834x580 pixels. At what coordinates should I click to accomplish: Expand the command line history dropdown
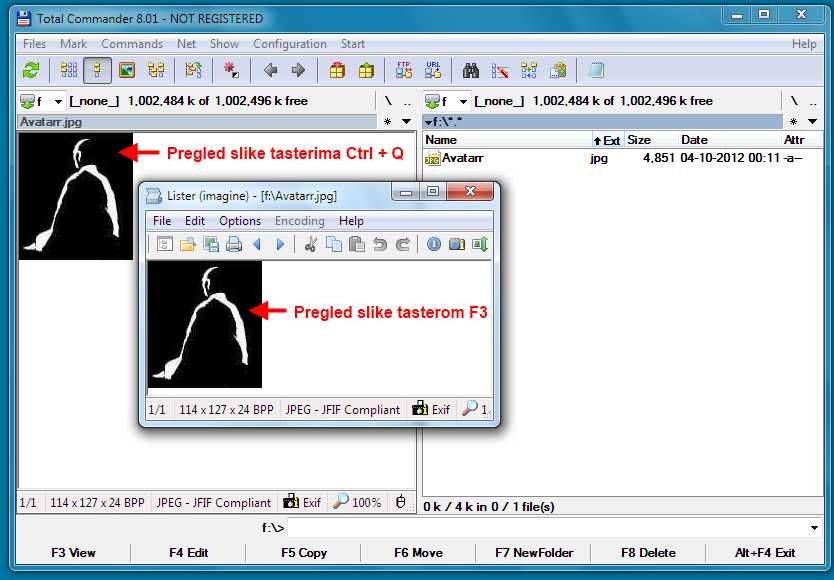(814, 528)
